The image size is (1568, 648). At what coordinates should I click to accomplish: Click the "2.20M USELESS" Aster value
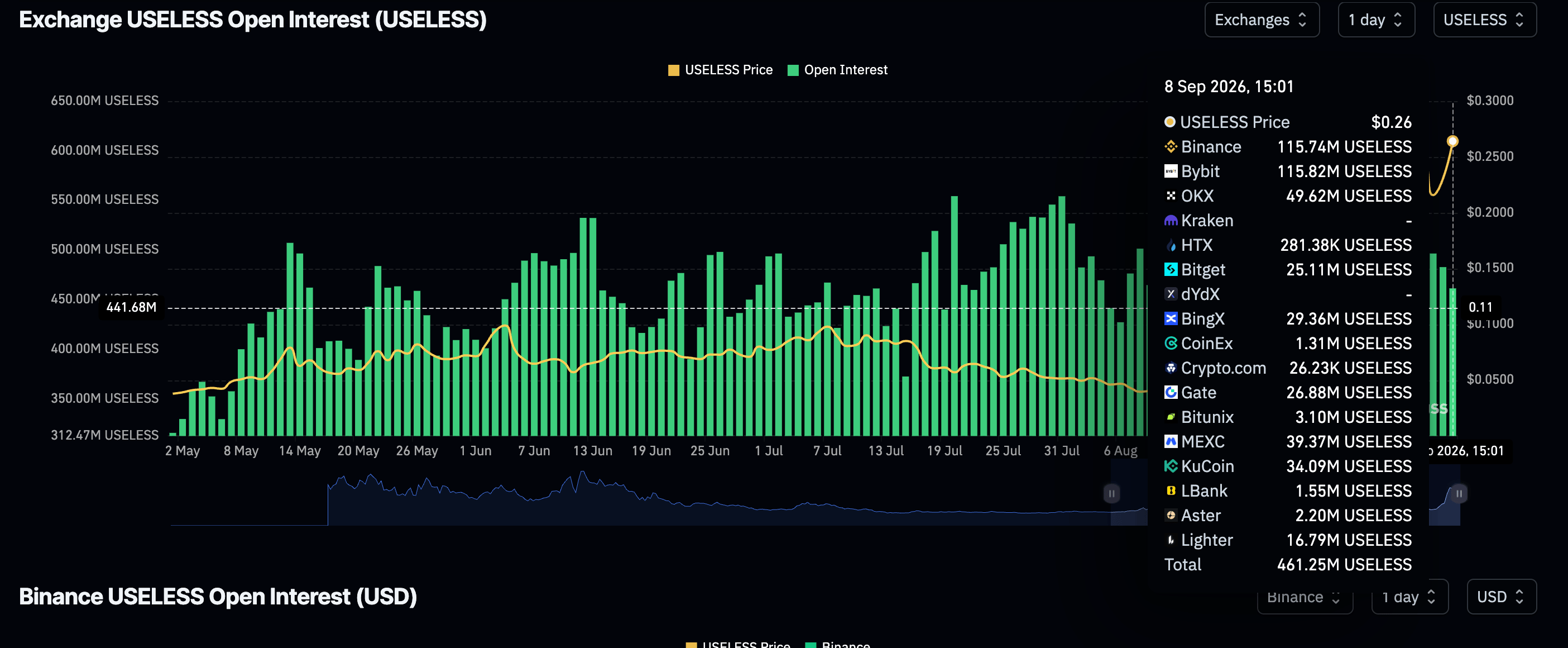1353,515
